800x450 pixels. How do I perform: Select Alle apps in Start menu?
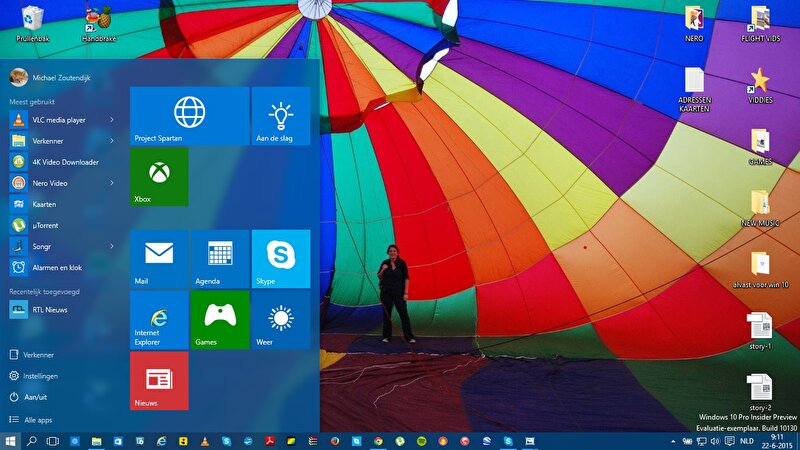tap(38, 420)
